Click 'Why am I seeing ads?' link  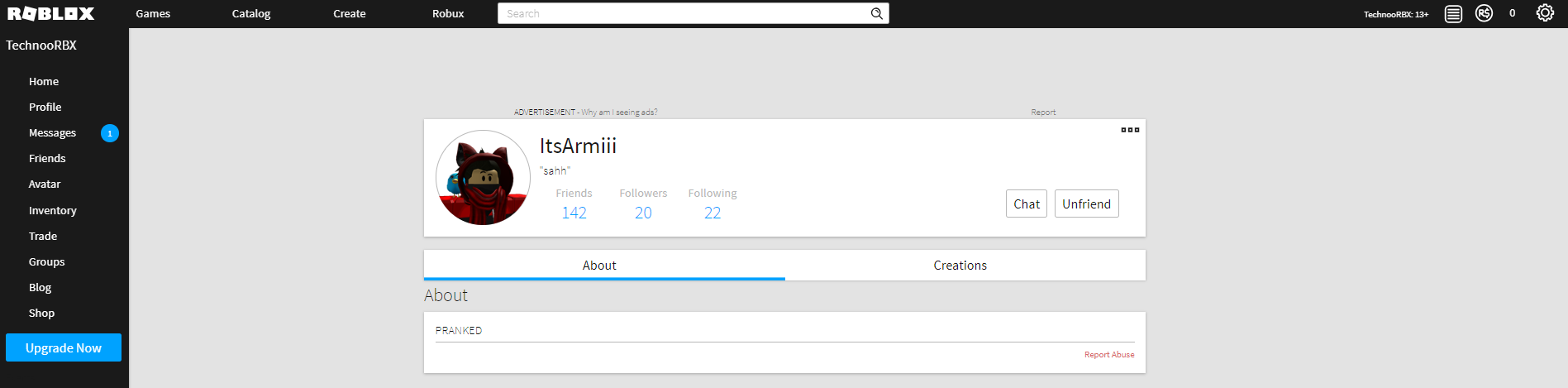pyautogui.click(x=619, y=112)
